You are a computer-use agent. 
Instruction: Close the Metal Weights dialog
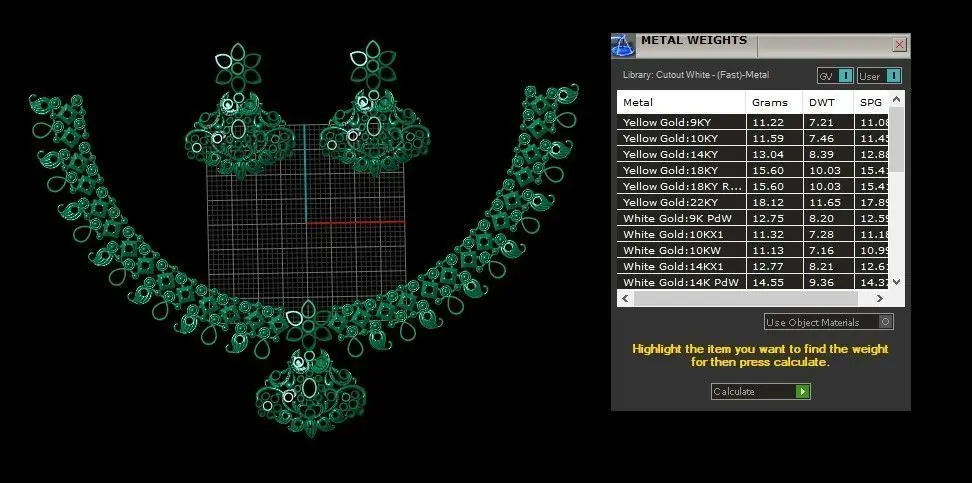tap(899, 45)
